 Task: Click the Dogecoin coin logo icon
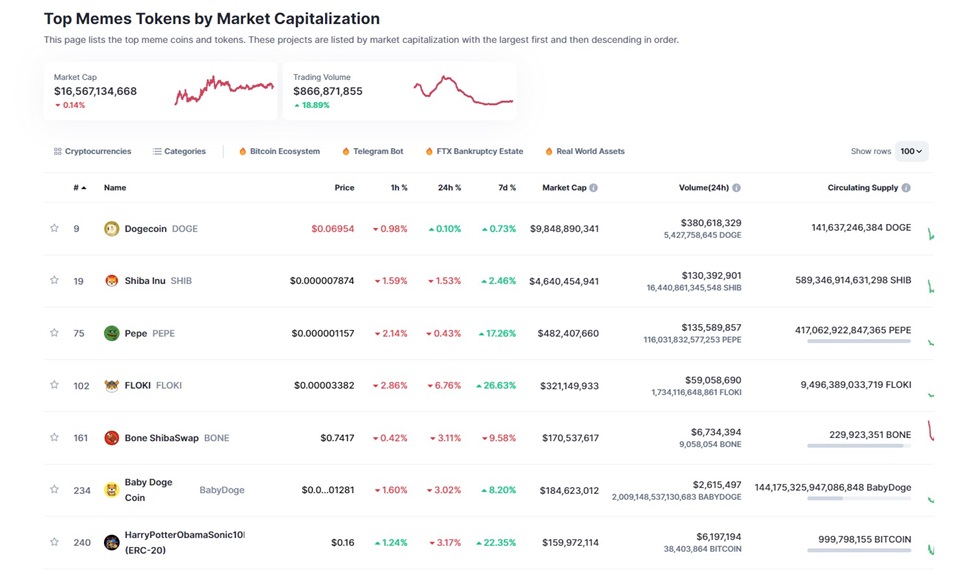(x=112, y=229)
